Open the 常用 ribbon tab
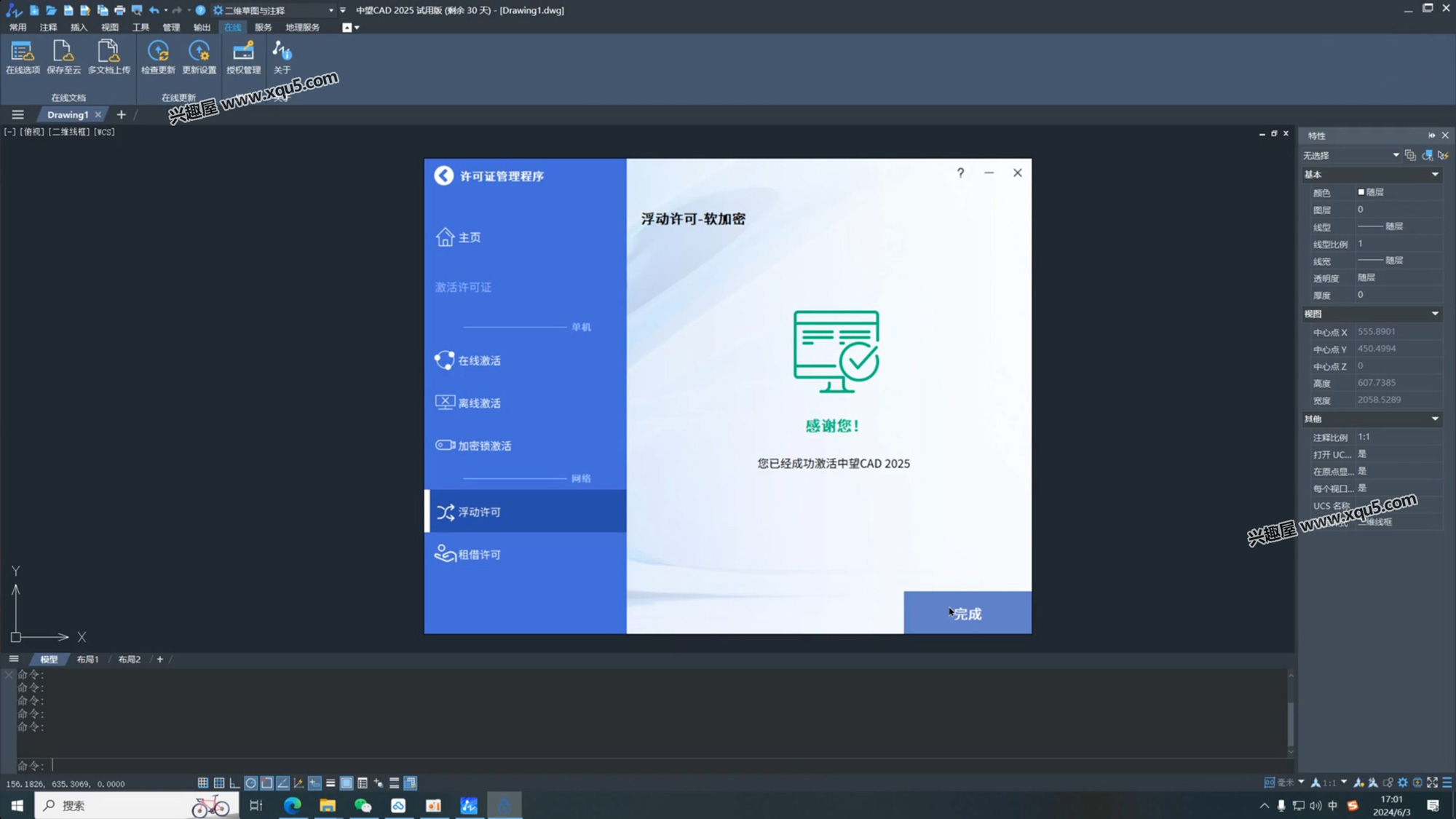 [17, 28]
